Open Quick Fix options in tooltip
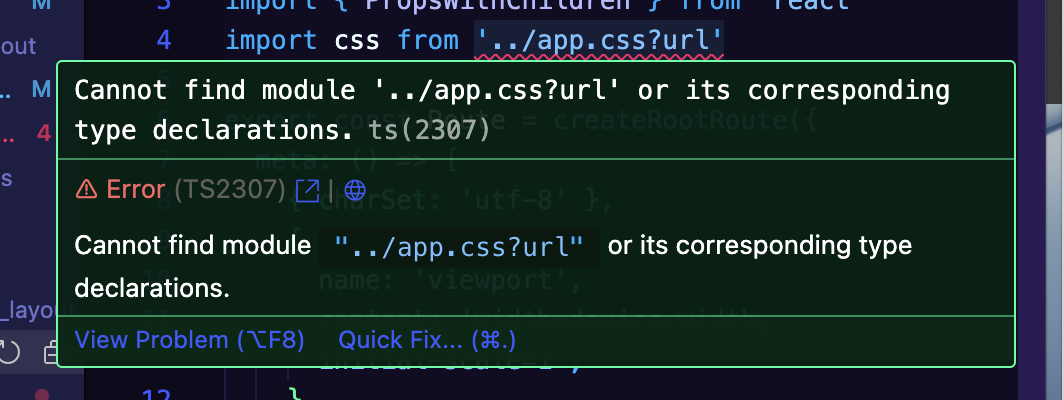The height and width of the screenshot is (400, 1064). point(427,340)
